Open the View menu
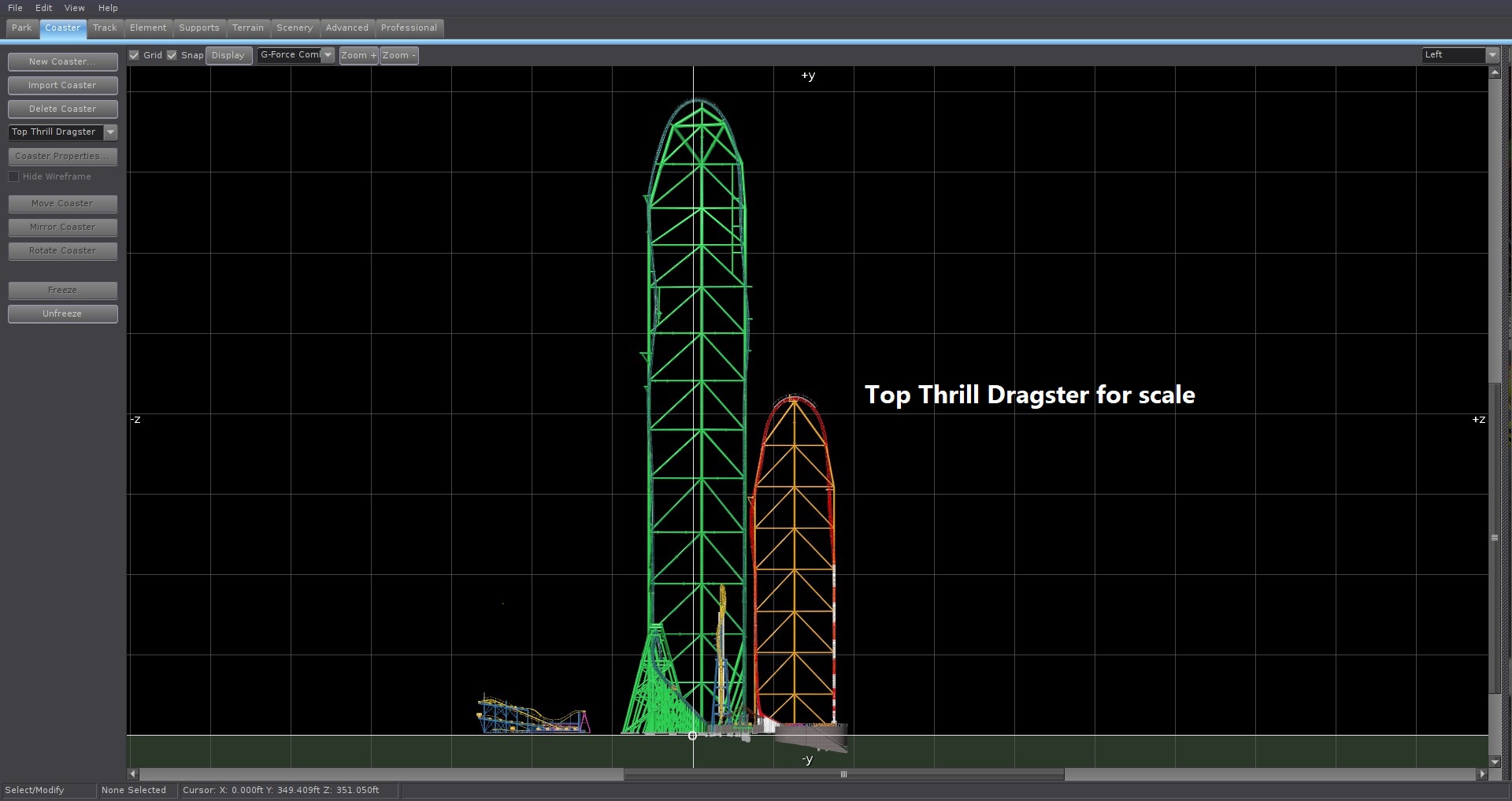Screen dimensions: 1512x801 [75, 8]
